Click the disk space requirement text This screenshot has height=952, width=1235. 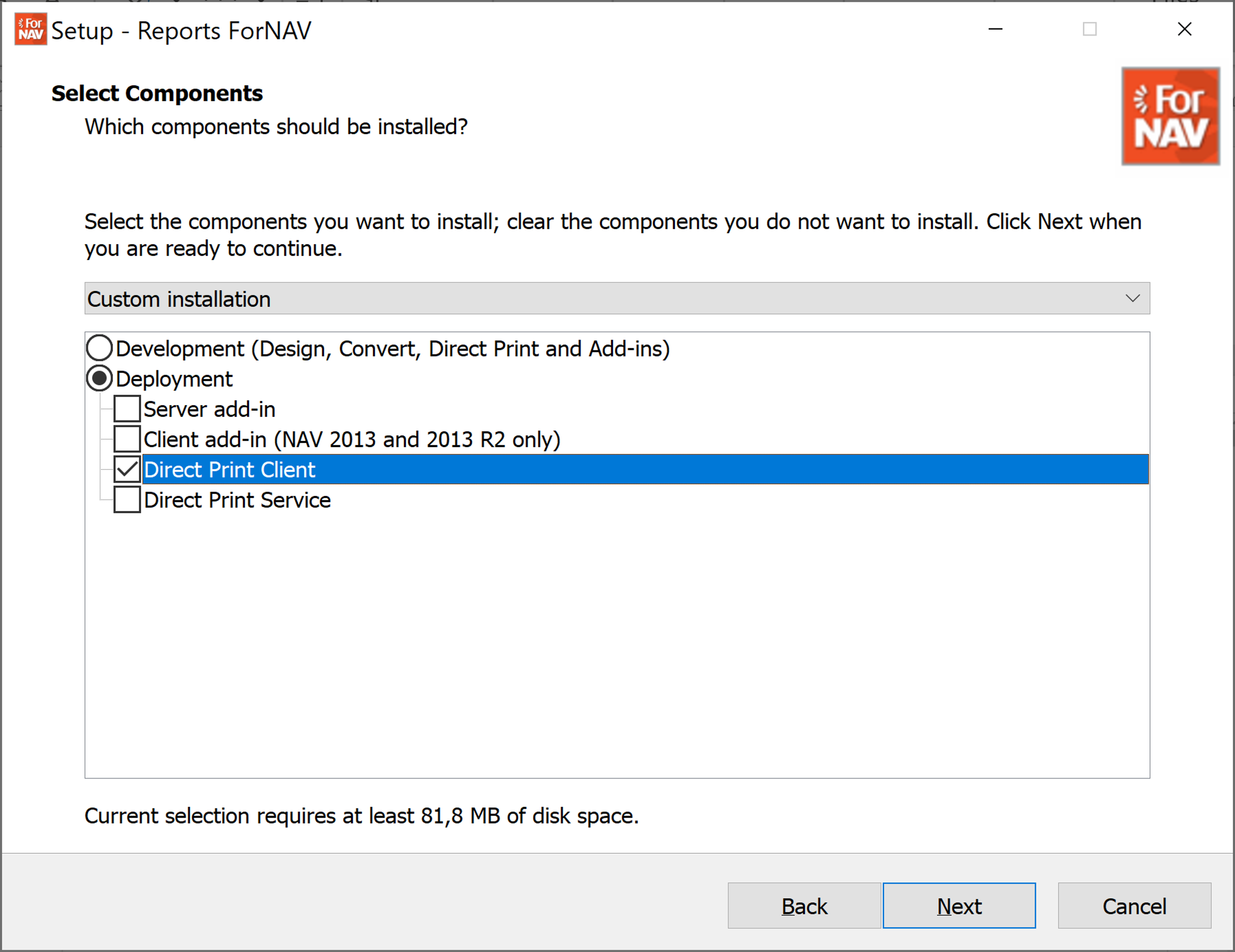point(362,816)
